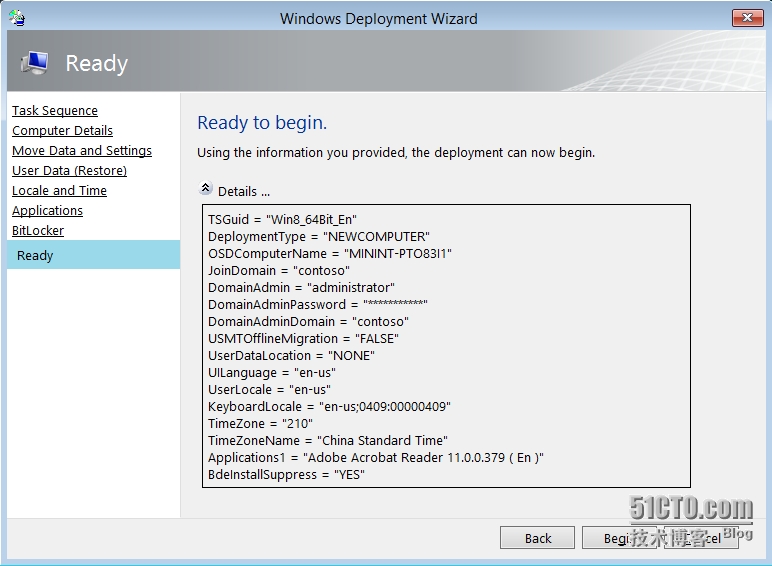Select the Applications1 Adobe Acrobat Reader line

click(x=376, y=458)
